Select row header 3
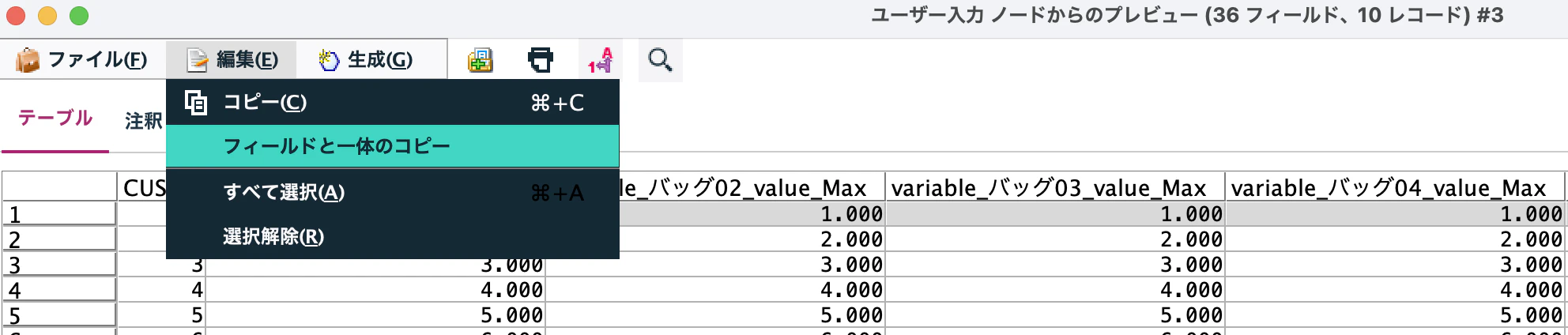1568x335 pixels. [x=59, y=265]
